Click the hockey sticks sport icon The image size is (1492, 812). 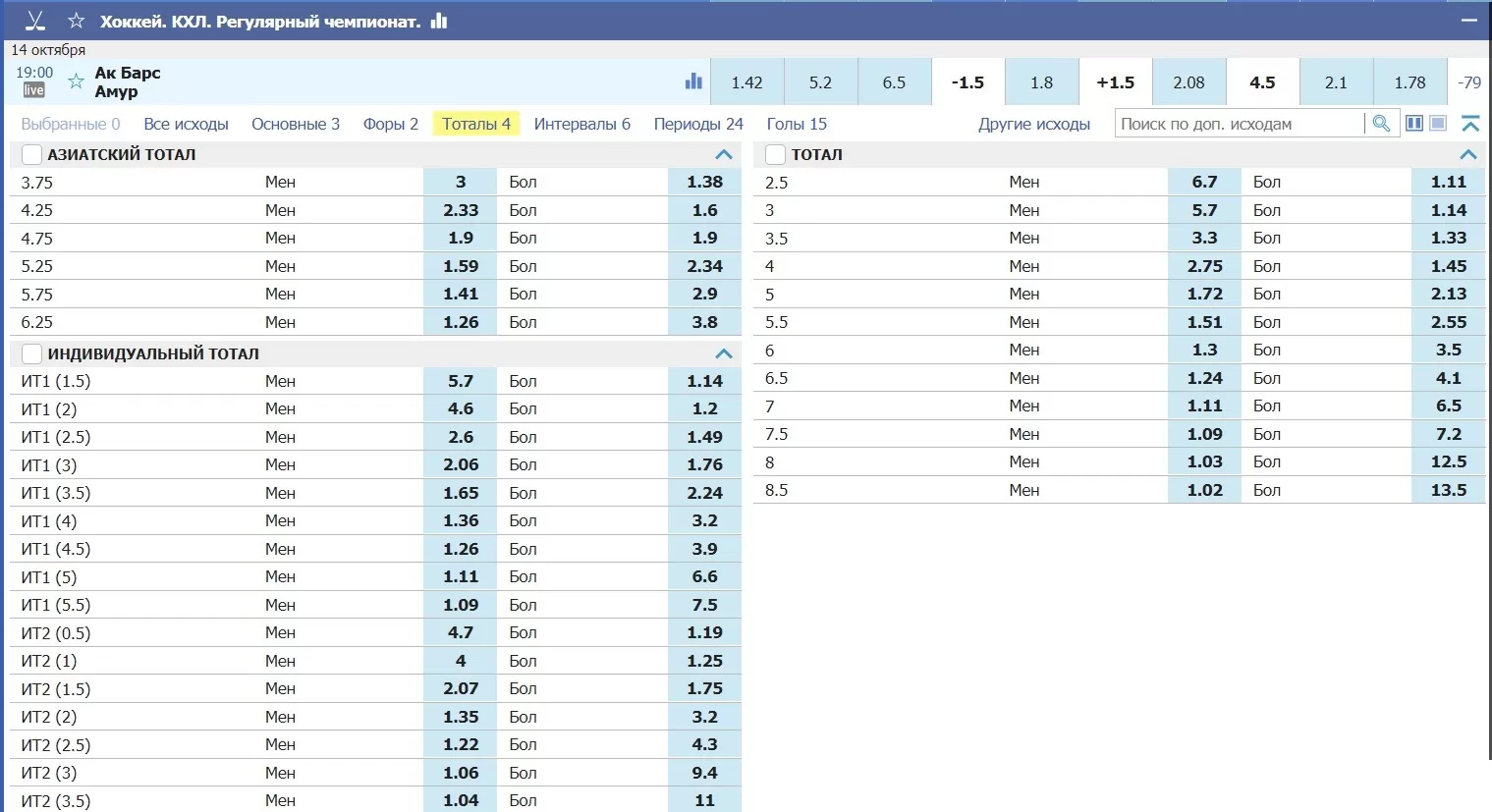35,21
